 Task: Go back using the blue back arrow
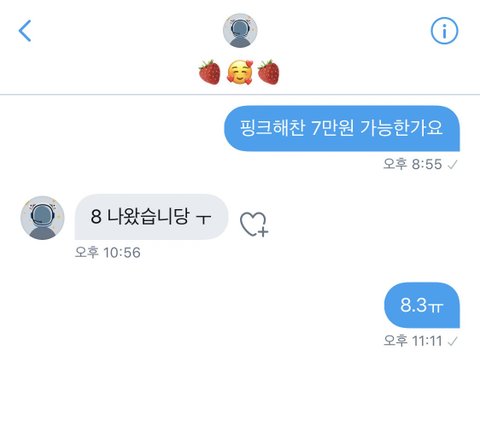tap(25, 31)
